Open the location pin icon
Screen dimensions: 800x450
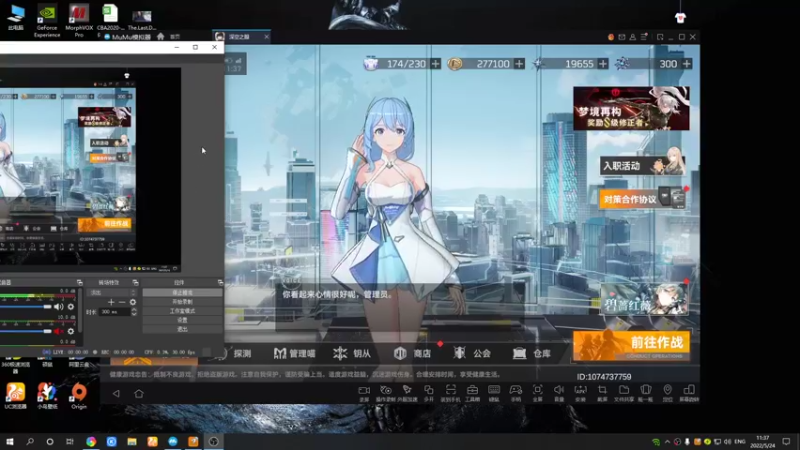tap(667, 390)
